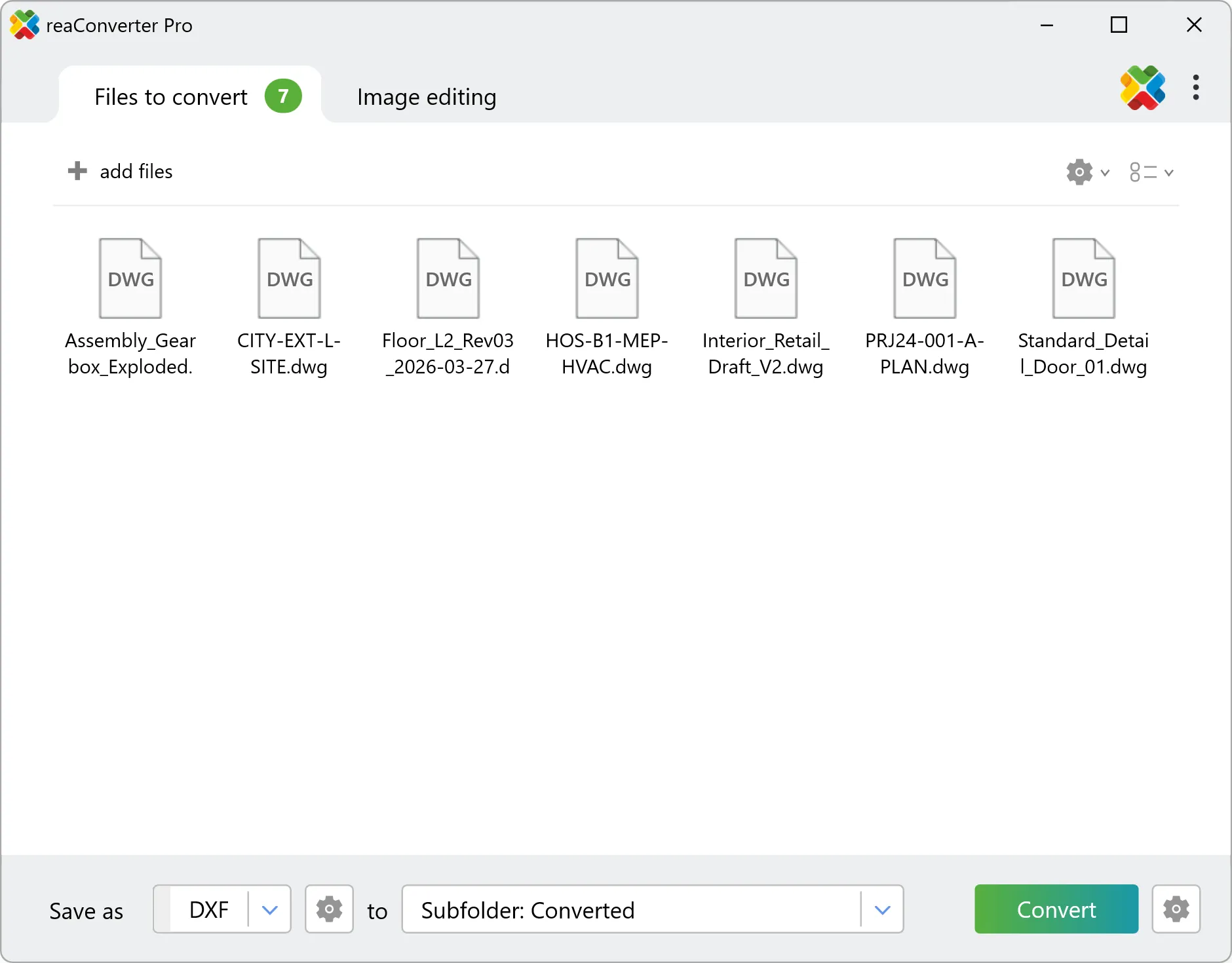1232x963 pixels.
Task: Select the Assembly_Gearbox_Exploded DWG file icon
Action: 130,278
